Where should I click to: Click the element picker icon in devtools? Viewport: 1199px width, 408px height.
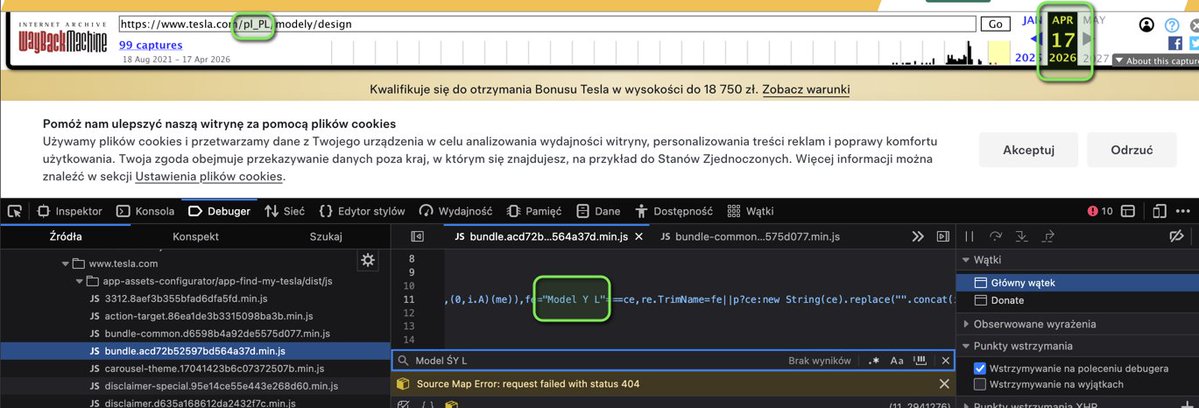pyautogui.click(x=14, y=211)
